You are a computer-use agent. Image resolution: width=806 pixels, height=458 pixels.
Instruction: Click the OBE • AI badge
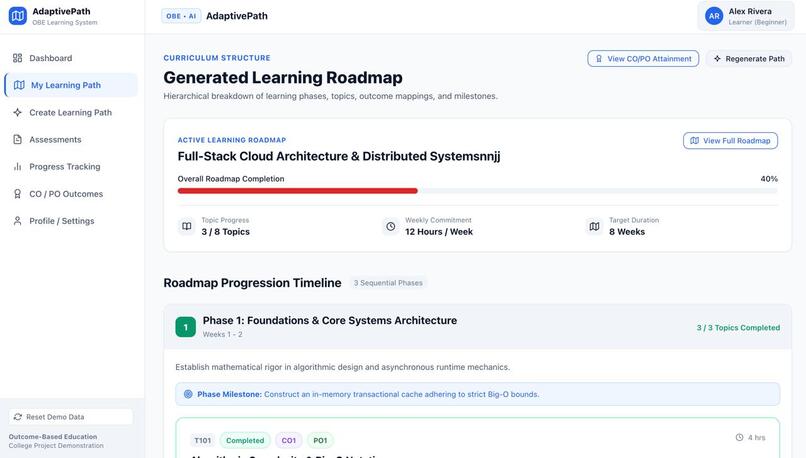[181, 16]
